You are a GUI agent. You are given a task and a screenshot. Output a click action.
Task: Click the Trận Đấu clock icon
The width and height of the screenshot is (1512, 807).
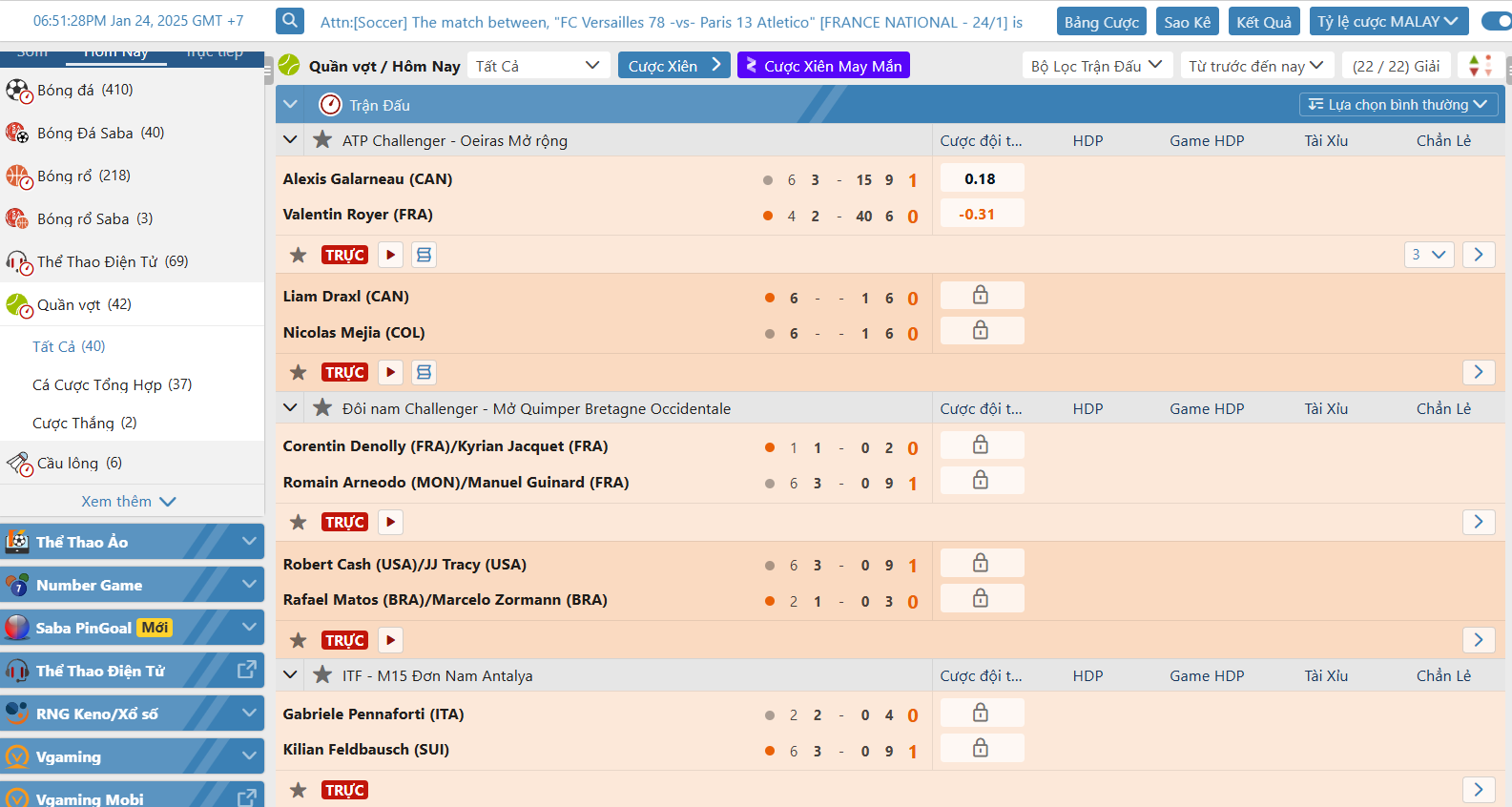pos(330,104)
